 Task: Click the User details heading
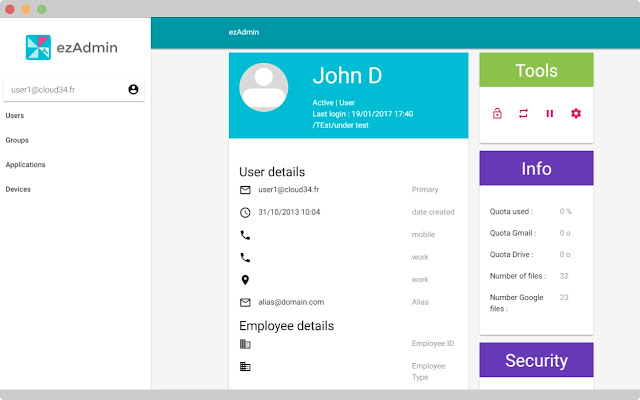[272, 172]
